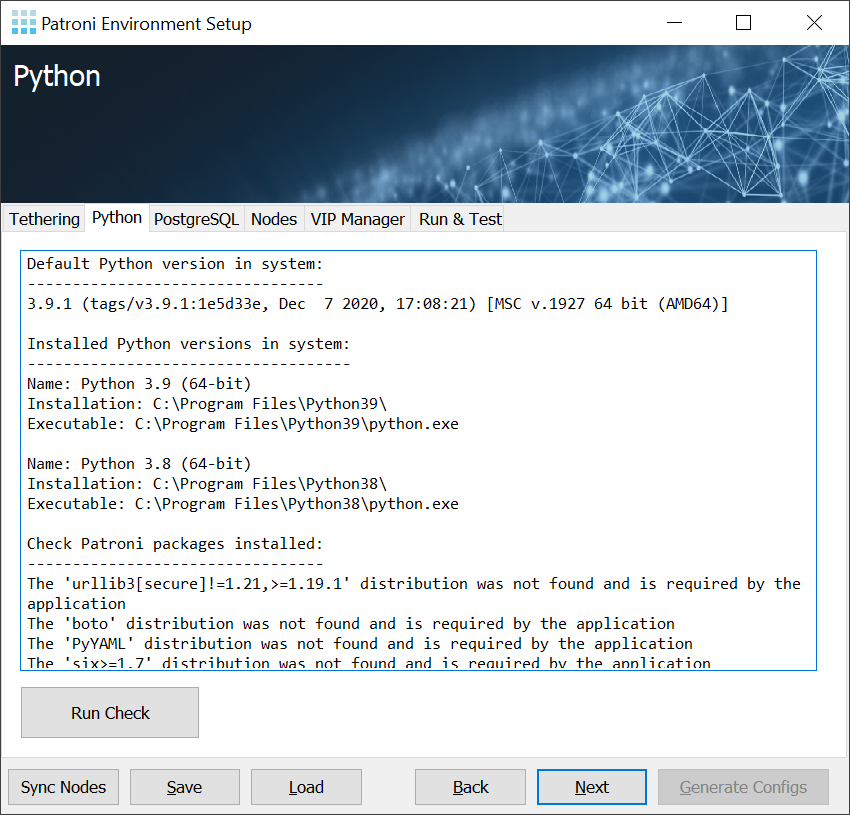
Task: Click the Sync Nodes button
Action: [64, 787]
